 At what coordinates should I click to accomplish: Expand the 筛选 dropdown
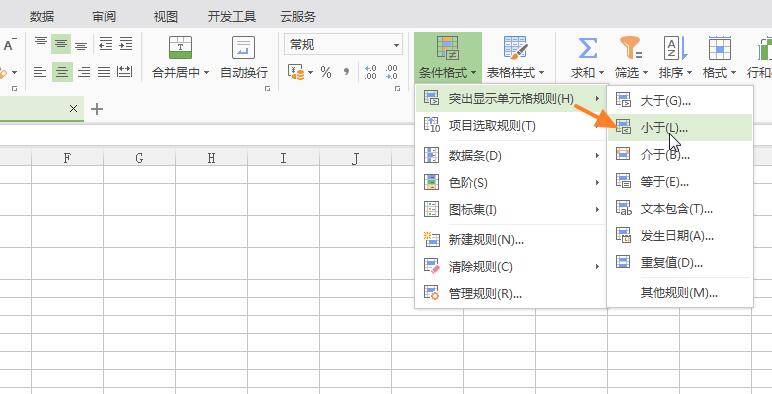(x=645, y=73)
